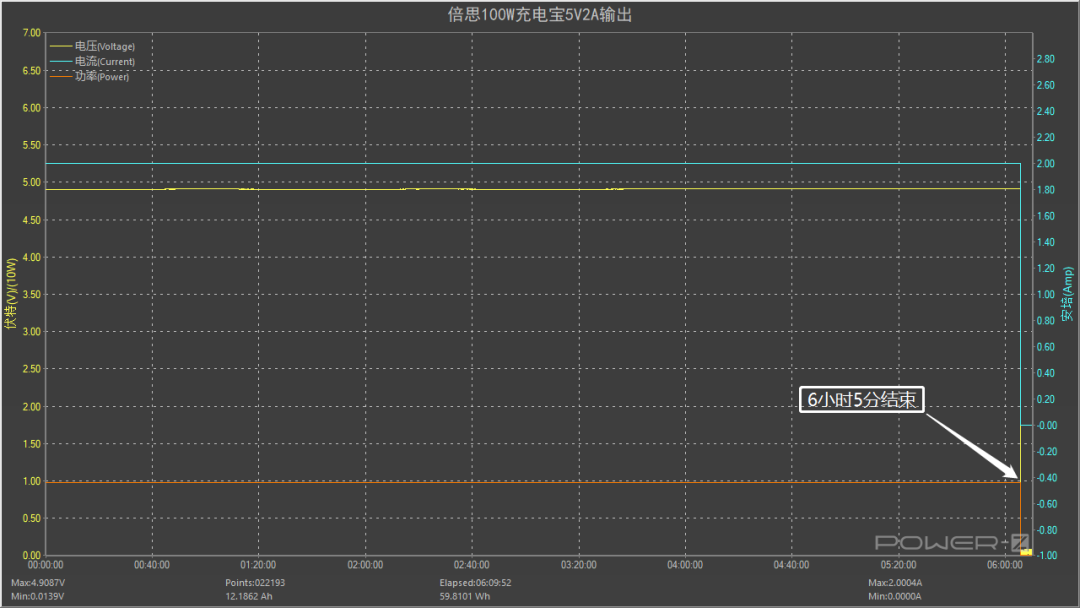Click the Min:0.0139V readout
The width and height of the screenshot is (1080, 608).
tap(37, 596)
